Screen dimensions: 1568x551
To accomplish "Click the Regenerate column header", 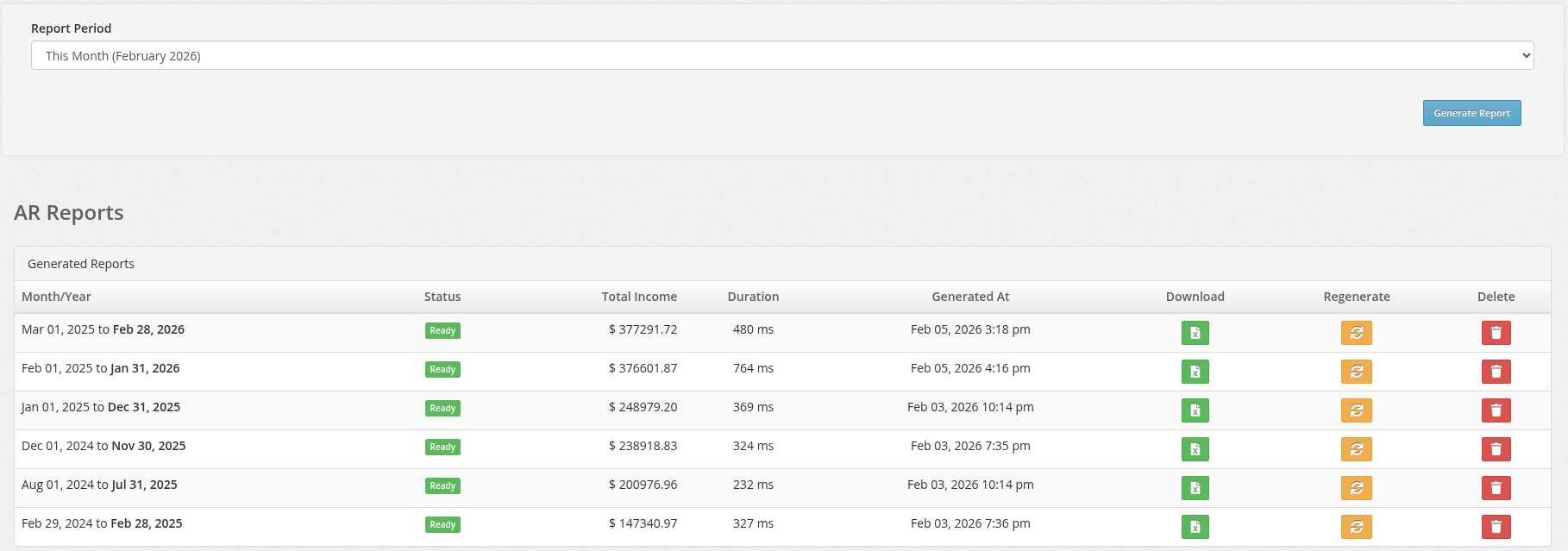I will (1356, 297).
